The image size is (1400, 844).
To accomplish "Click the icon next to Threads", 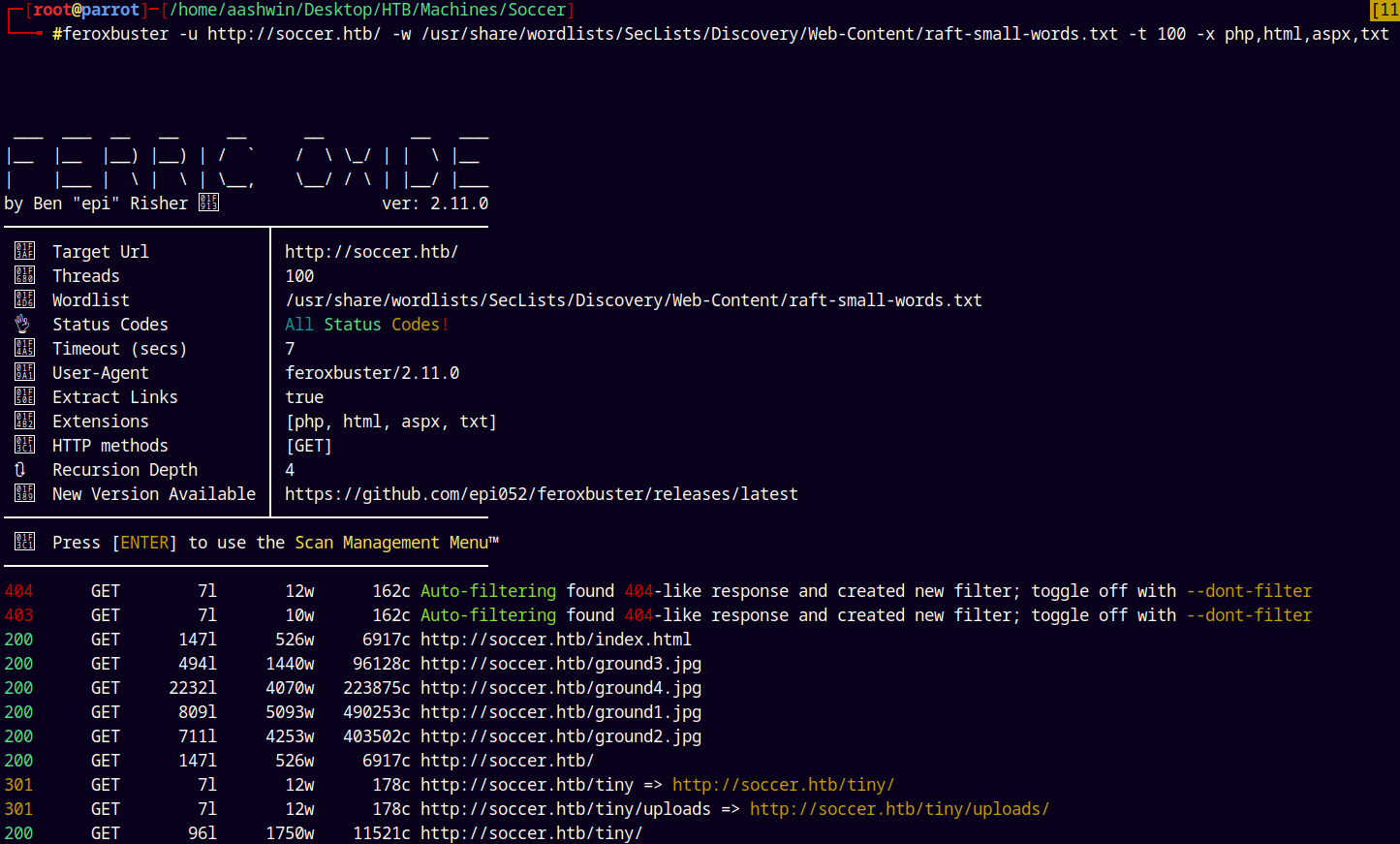I will tap(24, 275).
